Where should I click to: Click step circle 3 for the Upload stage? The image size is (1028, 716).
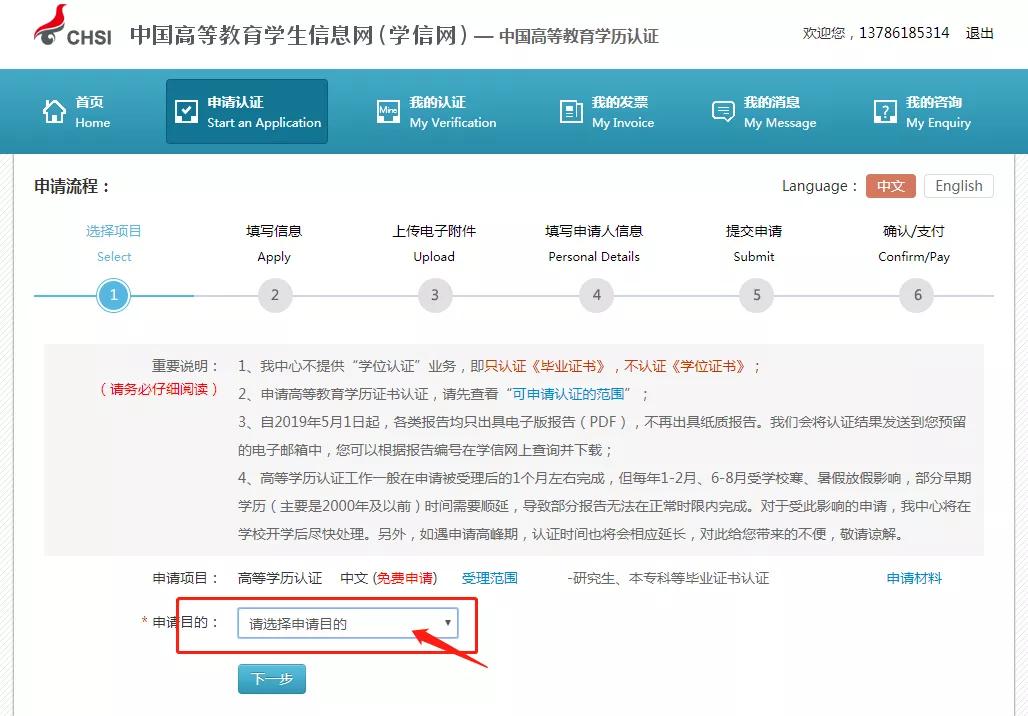pos(434,295)
